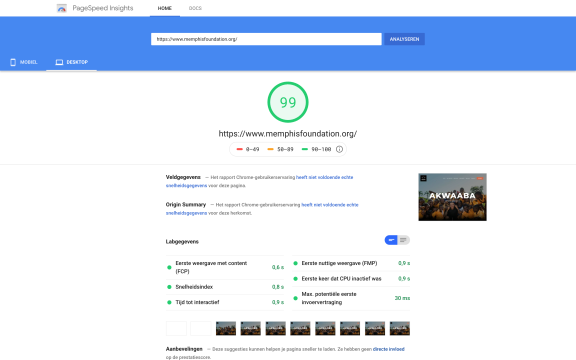Click the 0-49 red legend entry
Image resolution: width=576 pixels, height=360 pixels.
[248, 149]
